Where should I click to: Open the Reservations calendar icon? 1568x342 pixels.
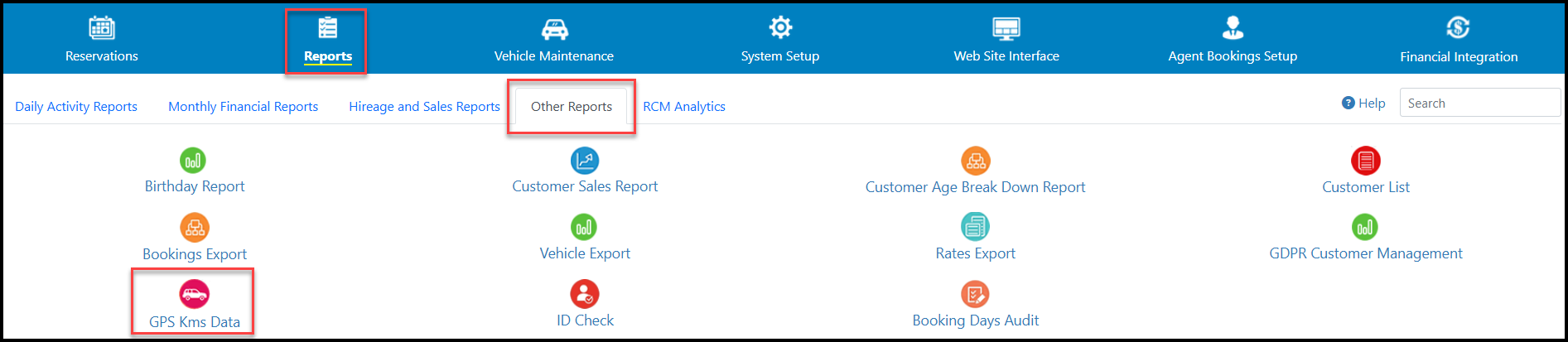click(102, 28)
